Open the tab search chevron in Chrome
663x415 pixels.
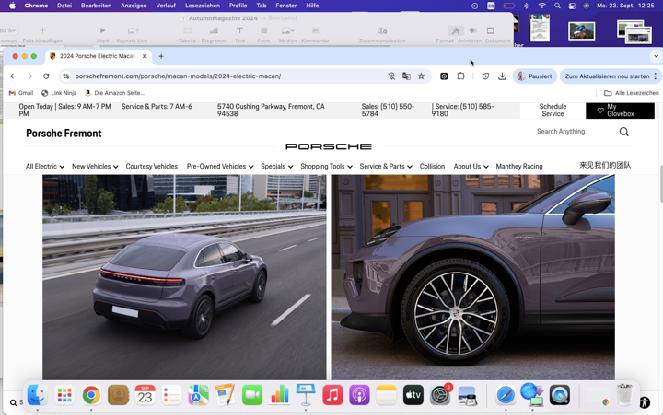[655, 56]
